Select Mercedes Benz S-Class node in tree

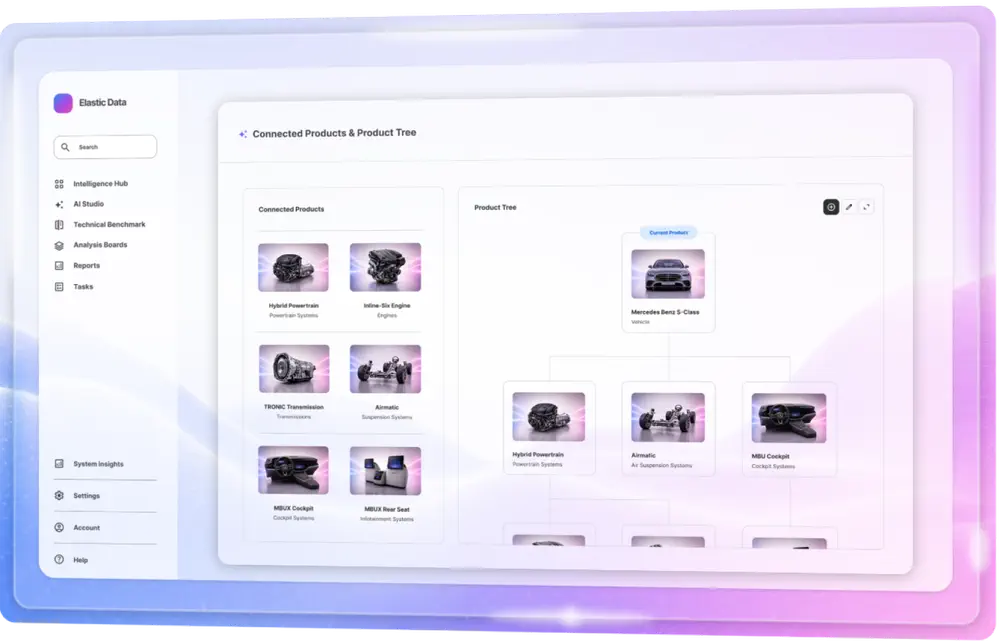(668, 283)
